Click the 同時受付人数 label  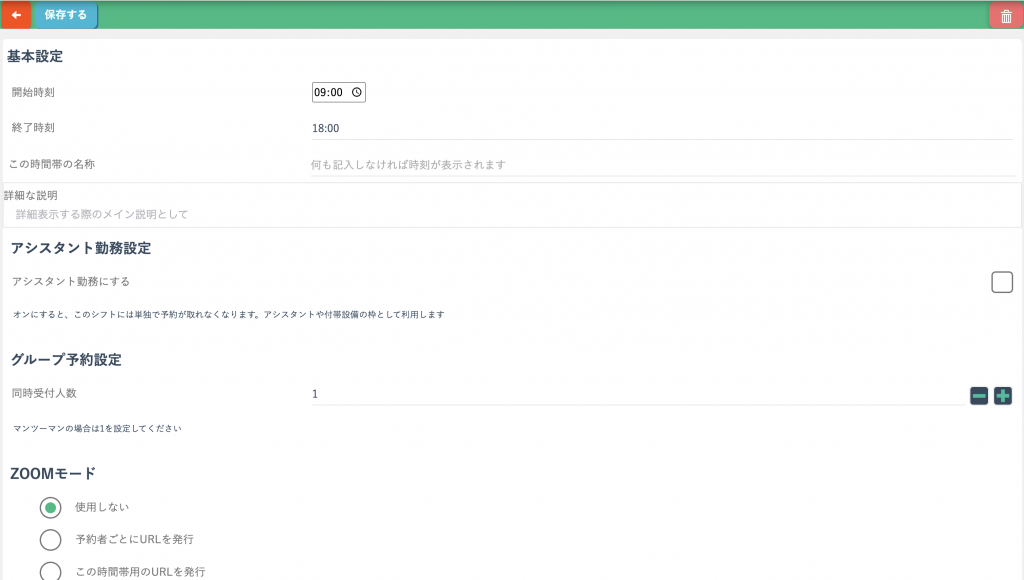44,394
